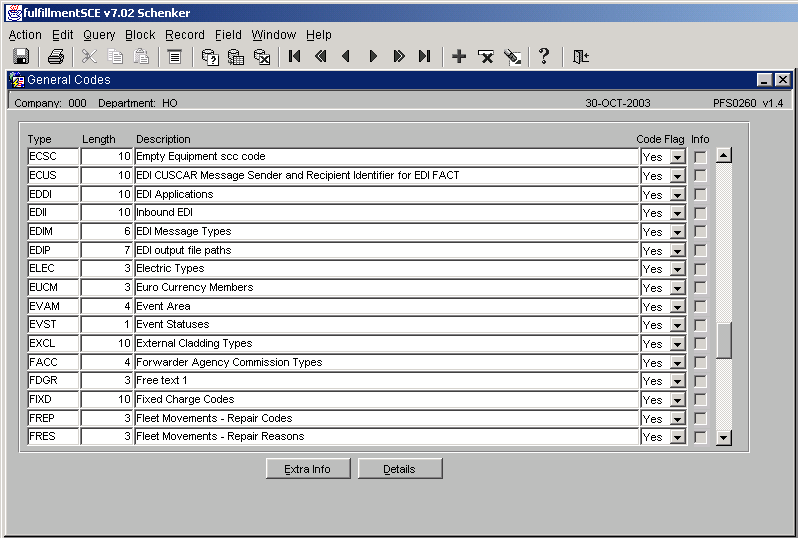The width and height of the screenshot is (798, 538).
Task: Open the Help menu
Action: coord(319,35)
